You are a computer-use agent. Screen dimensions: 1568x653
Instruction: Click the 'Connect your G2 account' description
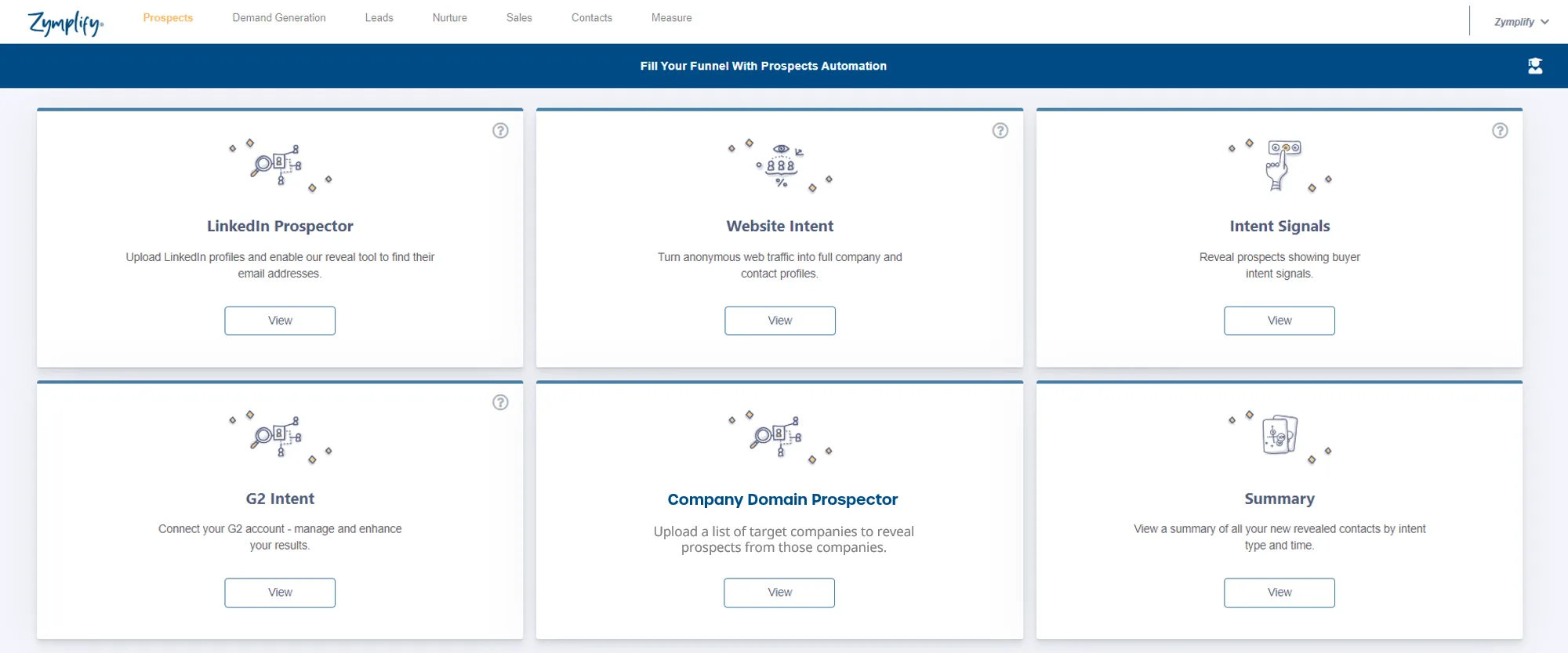[280, 537]
